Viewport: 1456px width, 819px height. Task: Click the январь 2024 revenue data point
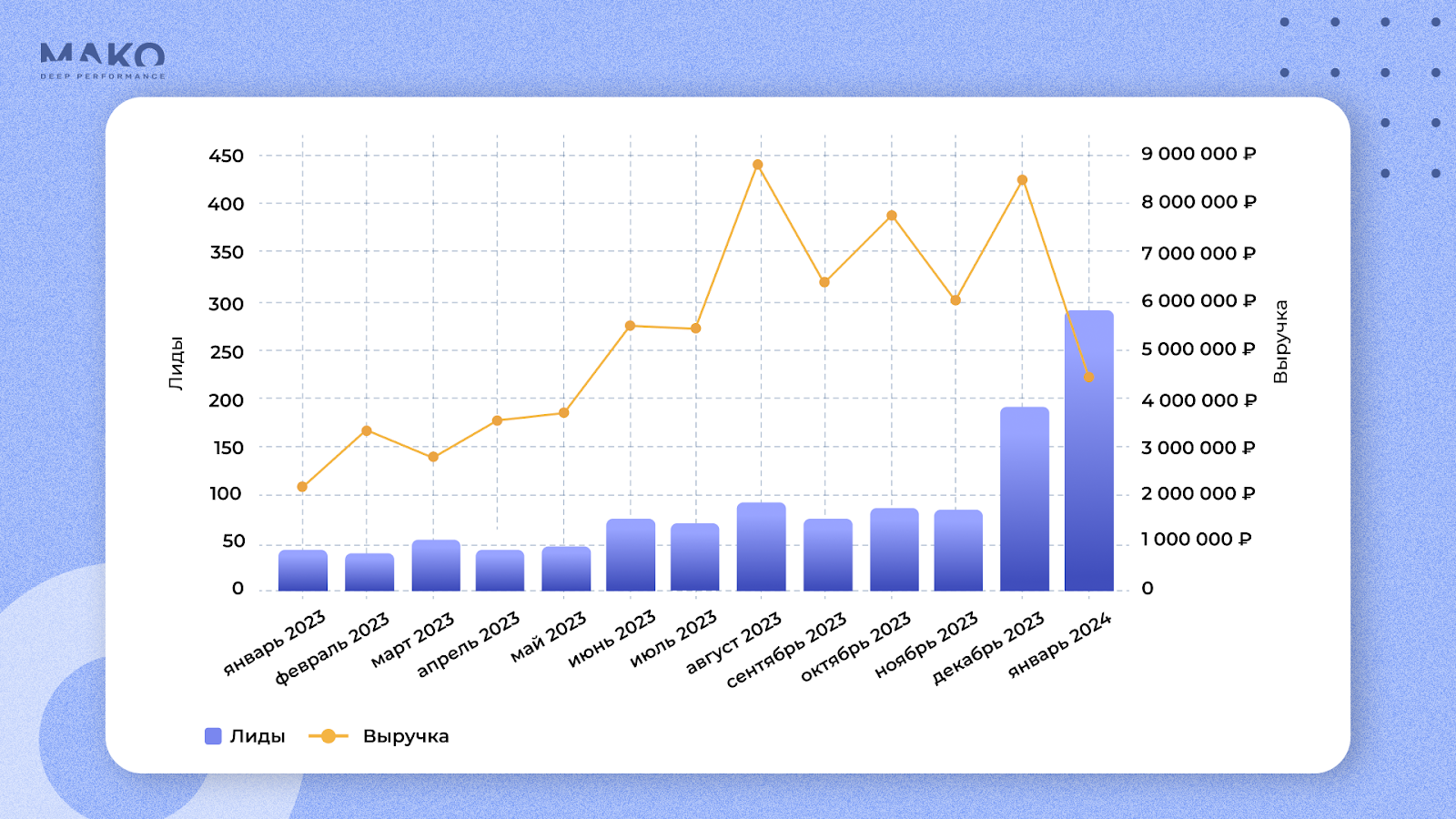(1088, 377)
